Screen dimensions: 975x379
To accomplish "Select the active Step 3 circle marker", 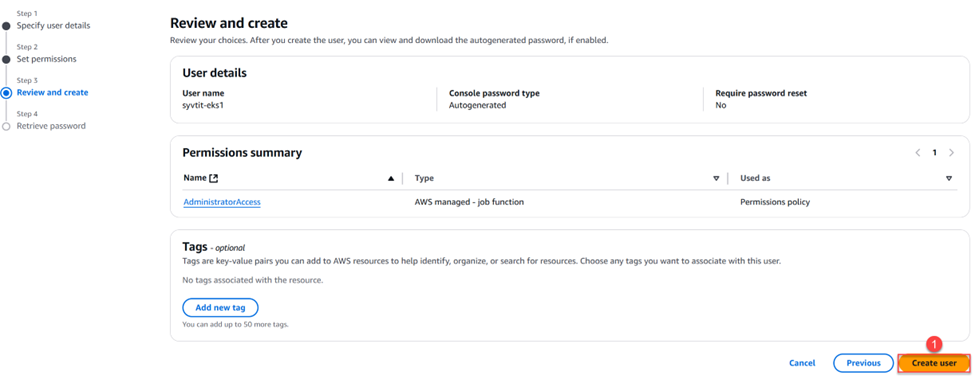I will pyautogui.click(x=6, y=93).
